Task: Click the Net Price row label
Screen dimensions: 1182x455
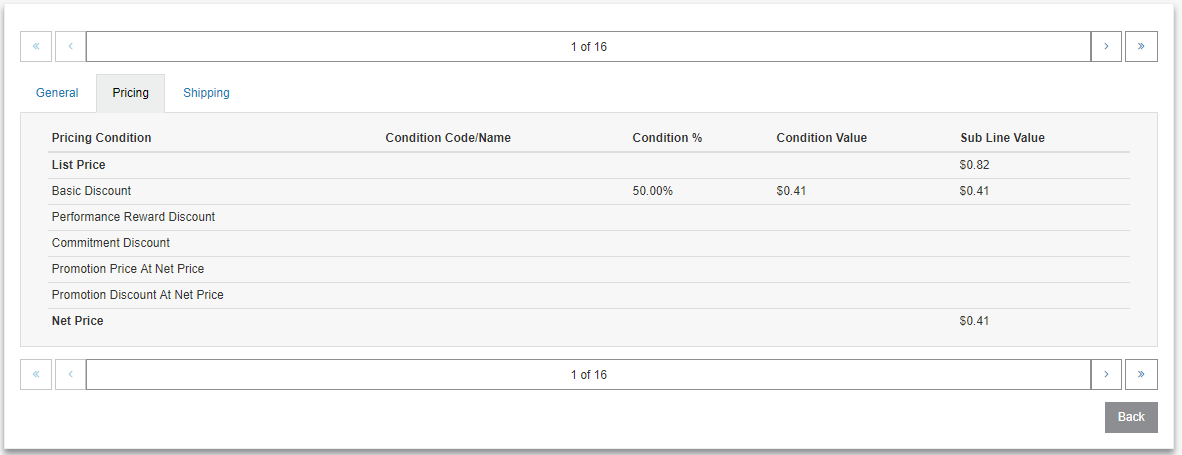Action: pos(78,321)
